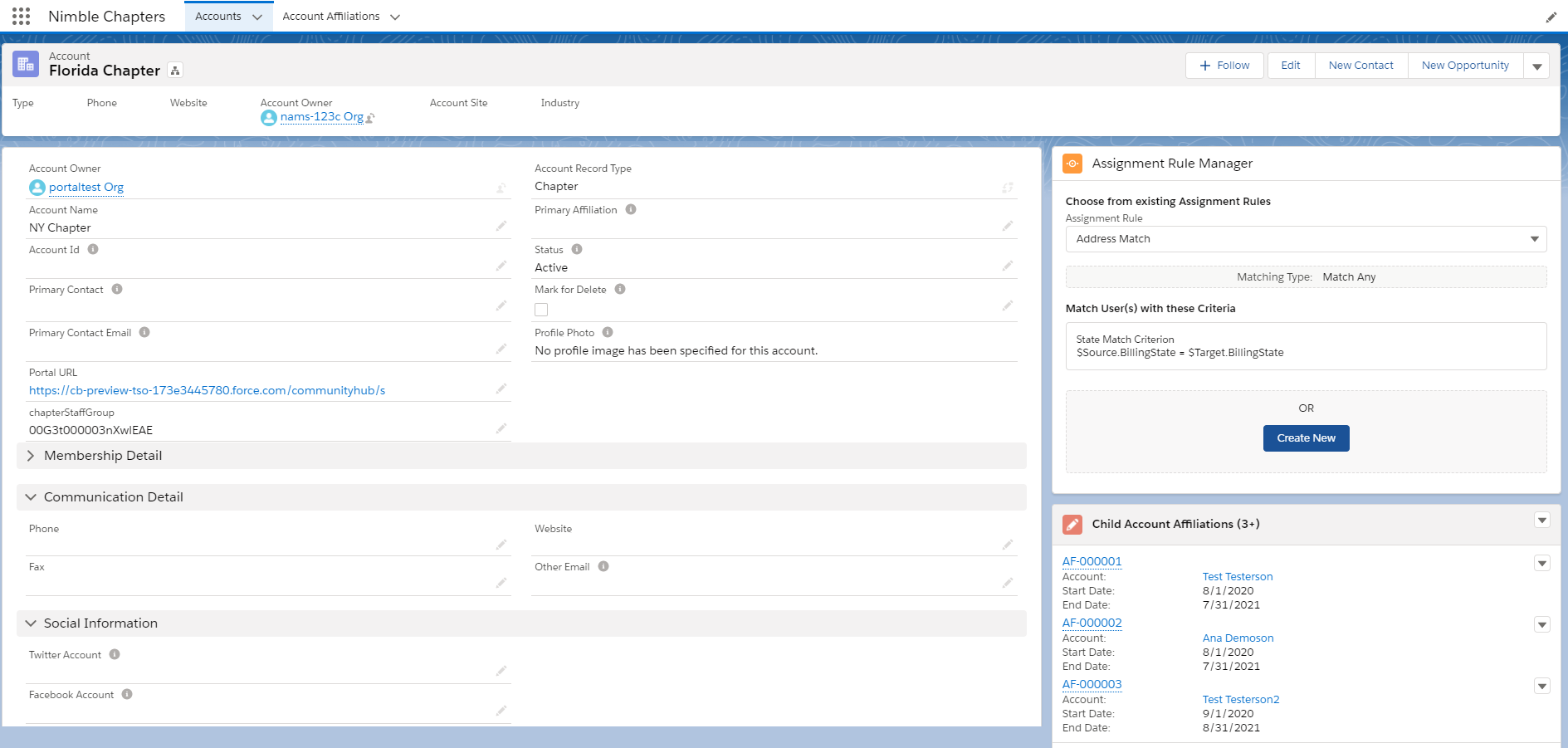Screen dimensions: 1568x748
Task: Click the account hierarchy icon beside Florida Chapter
Action: 175,71
